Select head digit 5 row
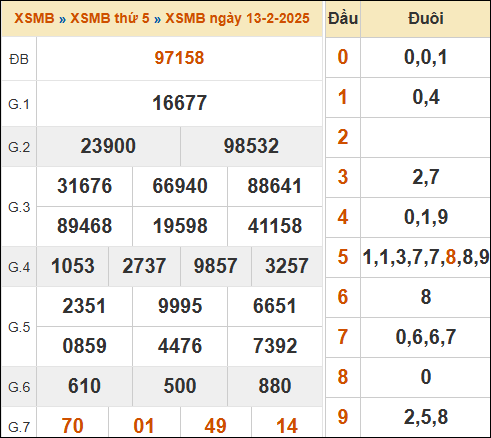Viewport: 491px width, 438px height. [x=408, y=257]
